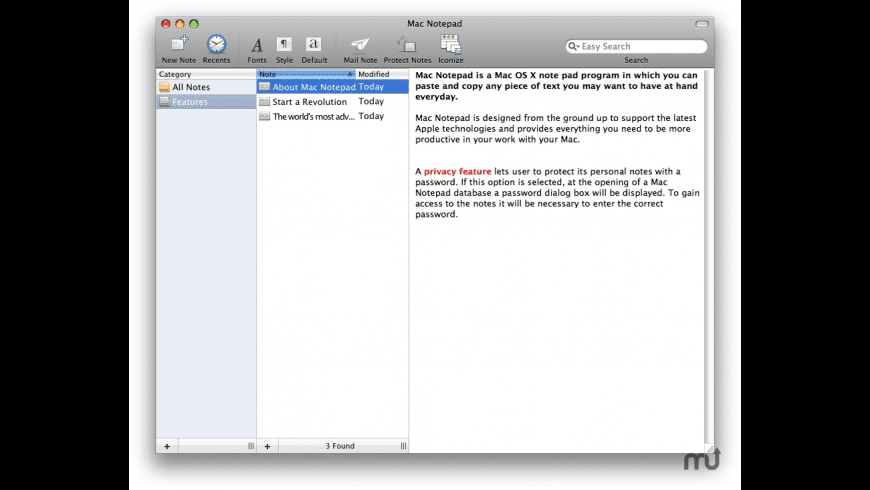Grab the note list resize handle
Image resolution: width=870 pixels, height=490 pixels.
click(x=403, y=446)
